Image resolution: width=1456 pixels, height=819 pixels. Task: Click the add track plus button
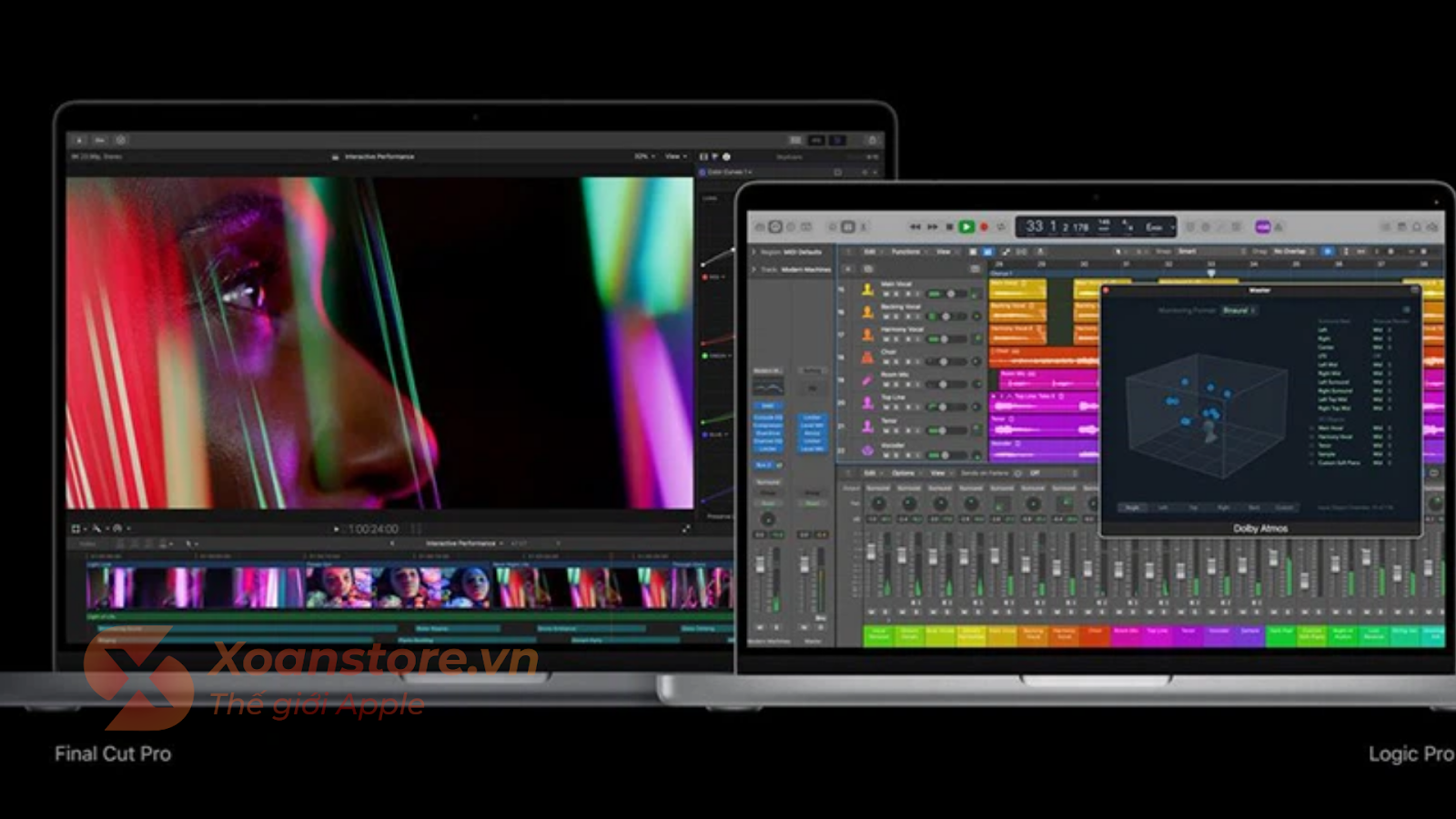[x=848, y=269]
